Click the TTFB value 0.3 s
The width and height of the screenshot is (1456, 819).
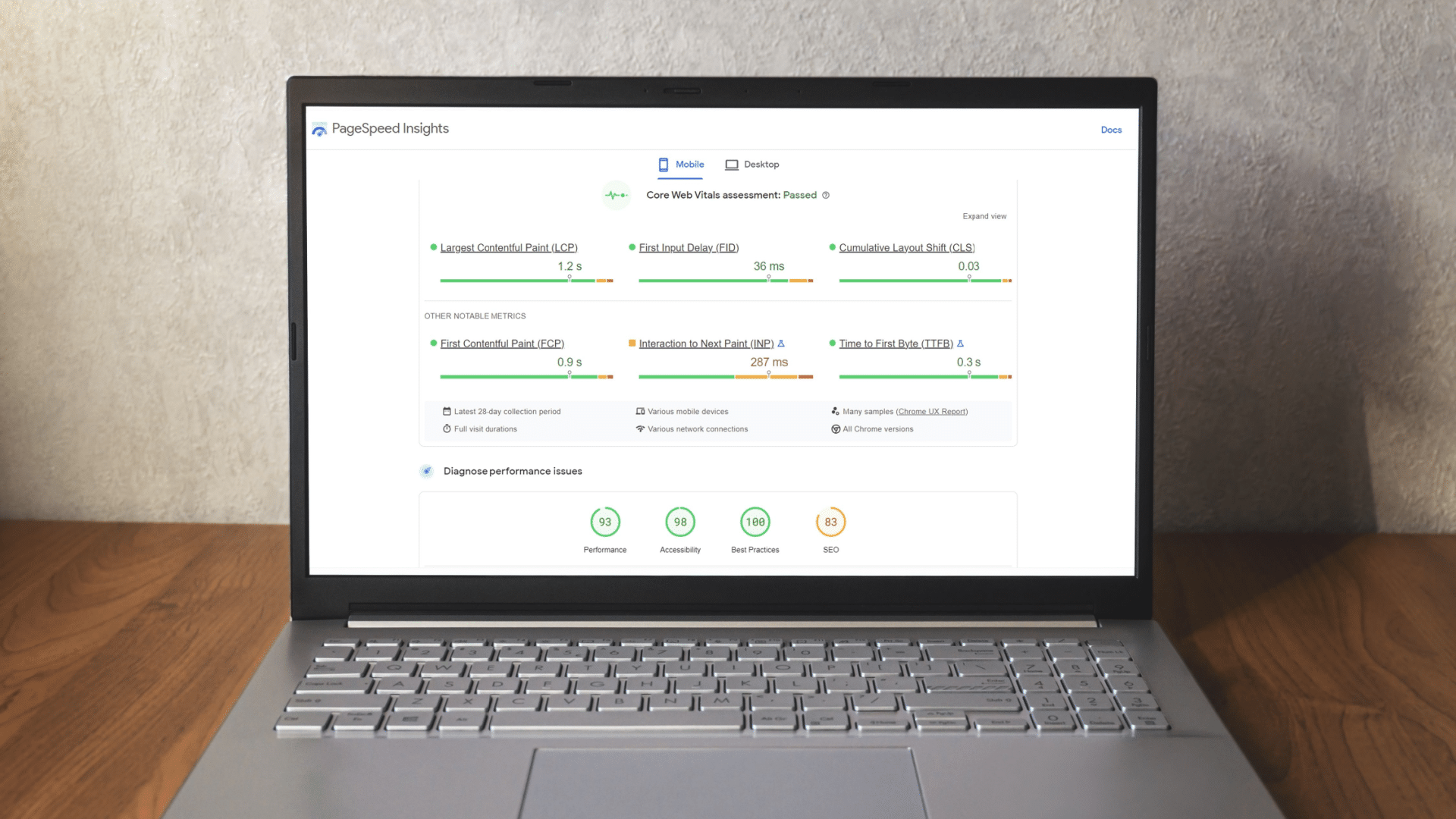point(968,362)
